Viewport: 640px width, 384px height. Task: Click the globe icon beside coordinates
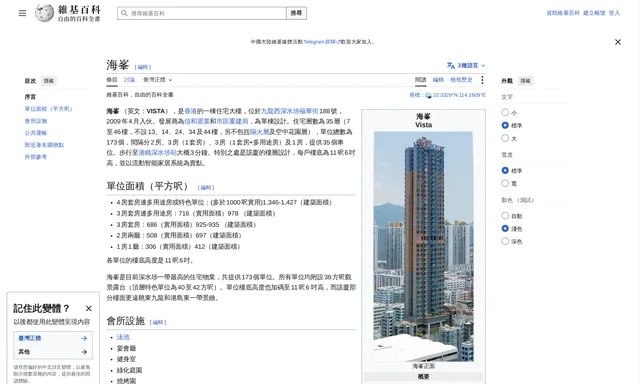coord(428,95)
